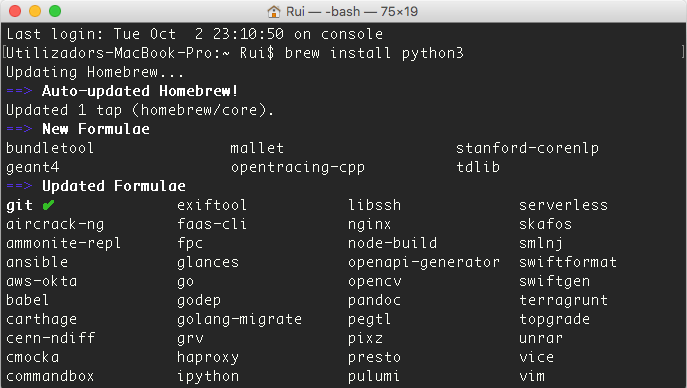Click the 'smlnj' formula name
Screen dimensions: 687x388
point(541,243)
